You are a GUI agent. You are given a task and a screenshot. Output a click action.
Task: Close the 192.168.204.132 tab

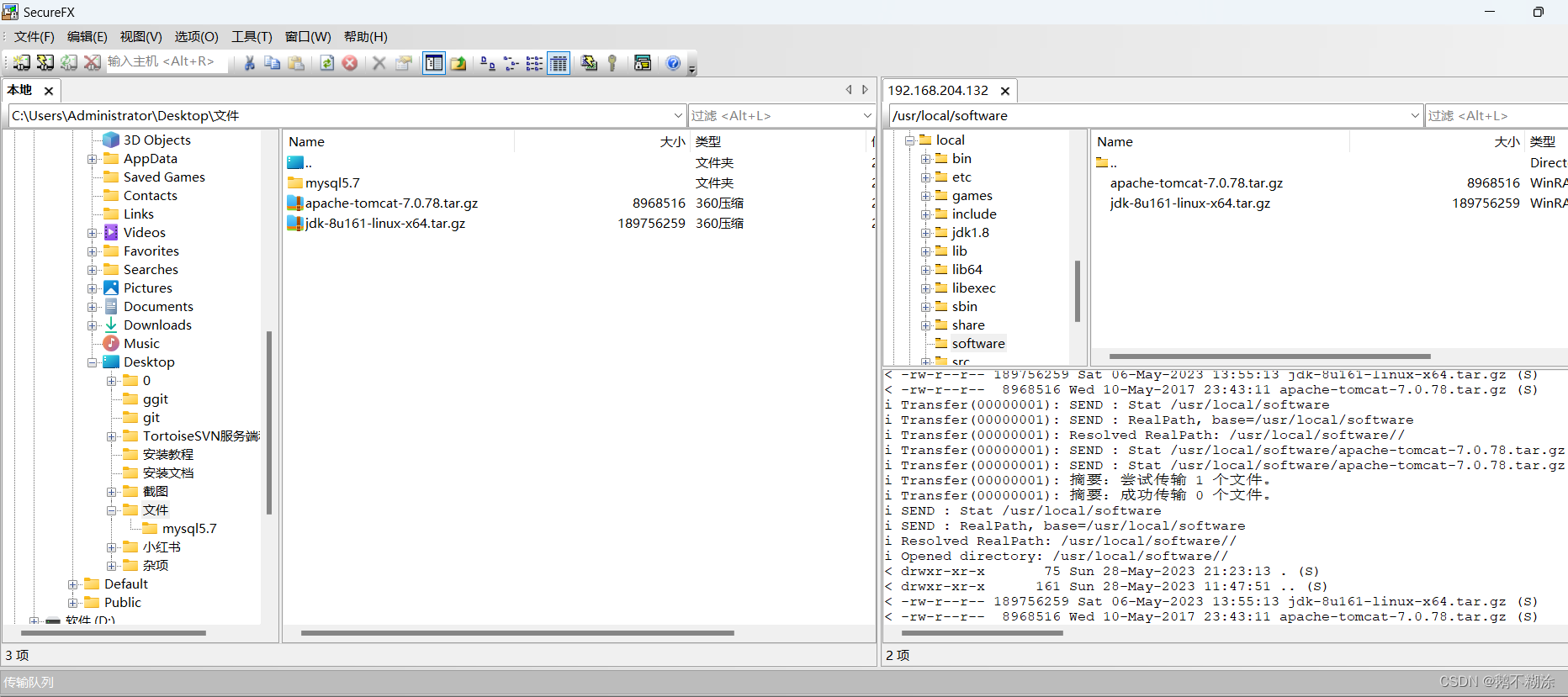click(1004, 91)
